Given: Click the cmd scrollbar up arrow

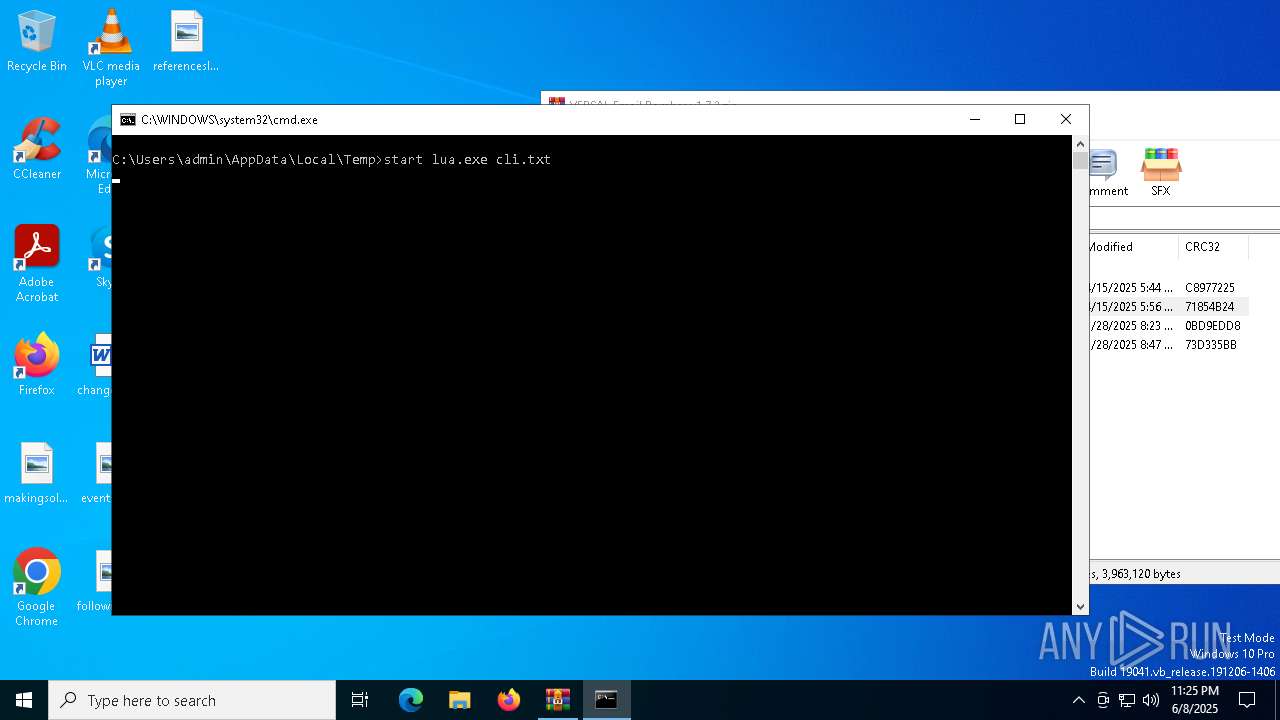Looking at the screenshot, I should coord(1080,143).
